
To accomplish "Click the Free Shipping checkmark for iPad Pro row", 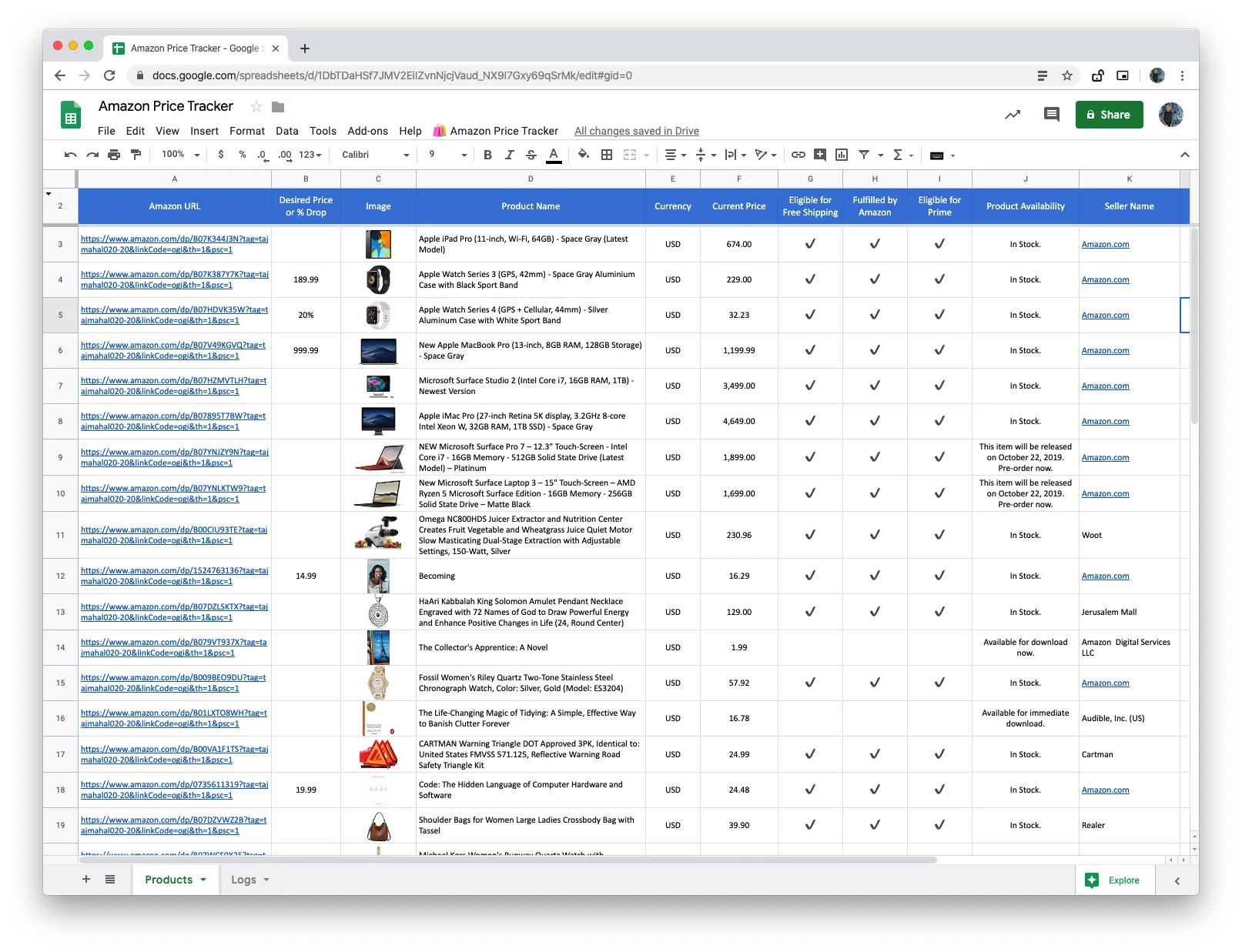I will click(x=810, y=244).
